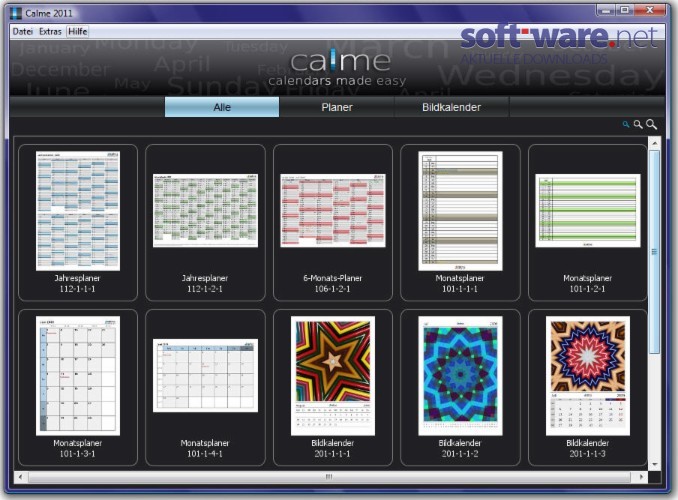This screenshot has height=500, width=678.
Task: Click the horizontal scrollbar thumb
Action: click(329, 477)
